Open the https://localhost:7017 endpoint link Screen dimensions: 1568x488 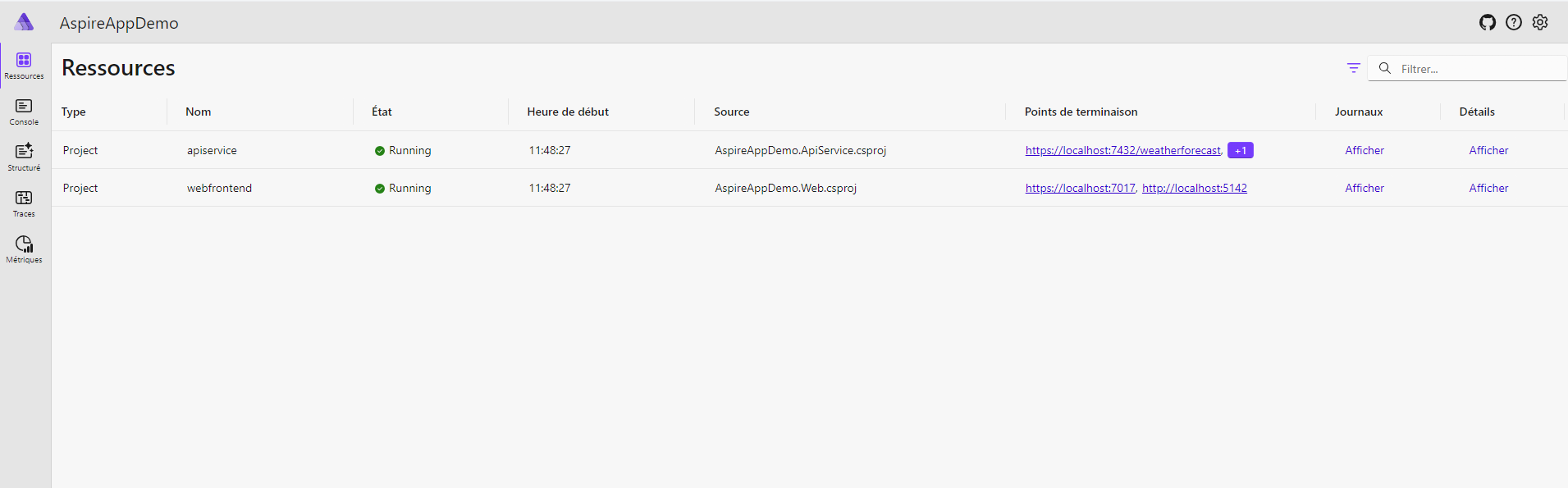click(1080, 189)
